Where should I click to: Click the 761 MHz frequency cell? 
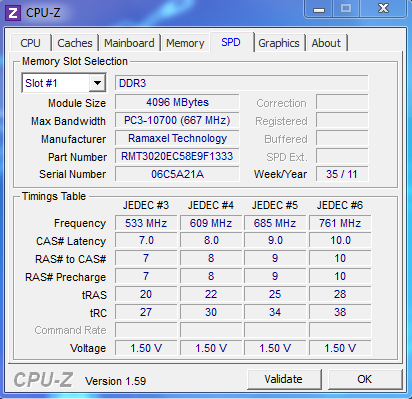tap(340, 223)
